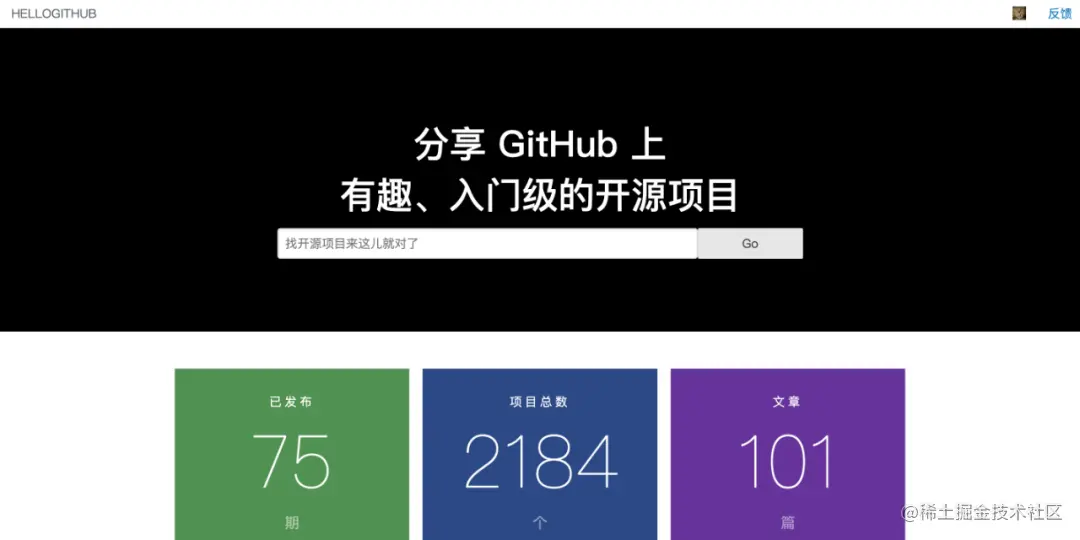Click the headline 有趣、入门级的开源项目

coord(539,196)
